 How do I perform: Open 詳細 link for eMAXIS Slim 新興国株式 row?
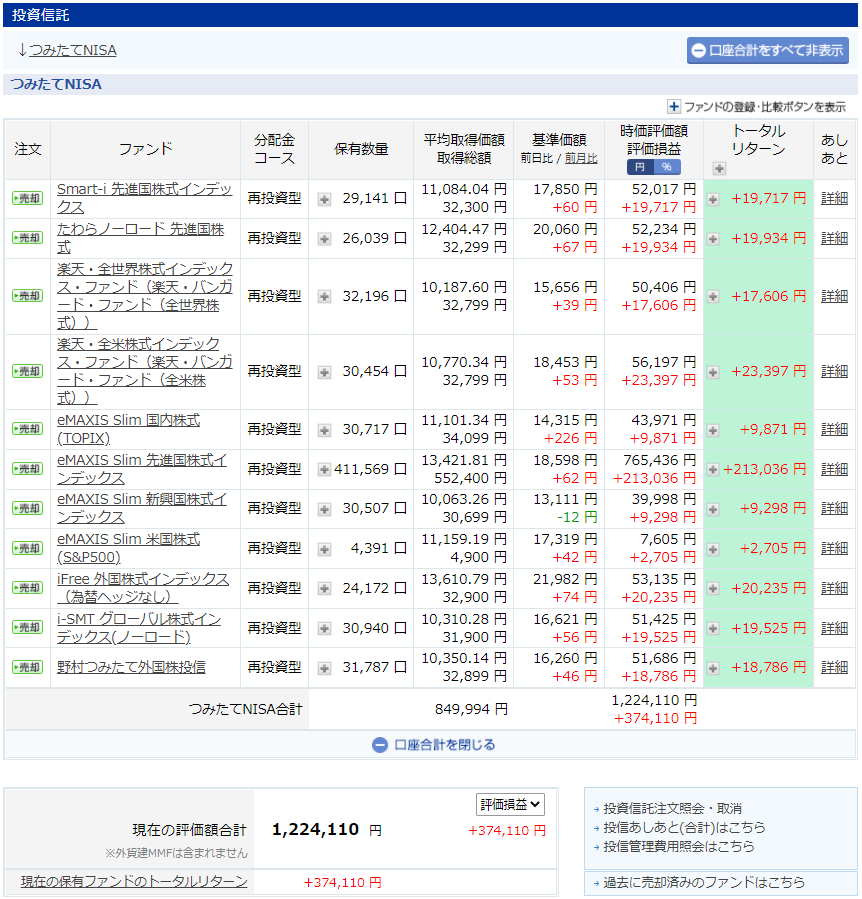(834, 509)
